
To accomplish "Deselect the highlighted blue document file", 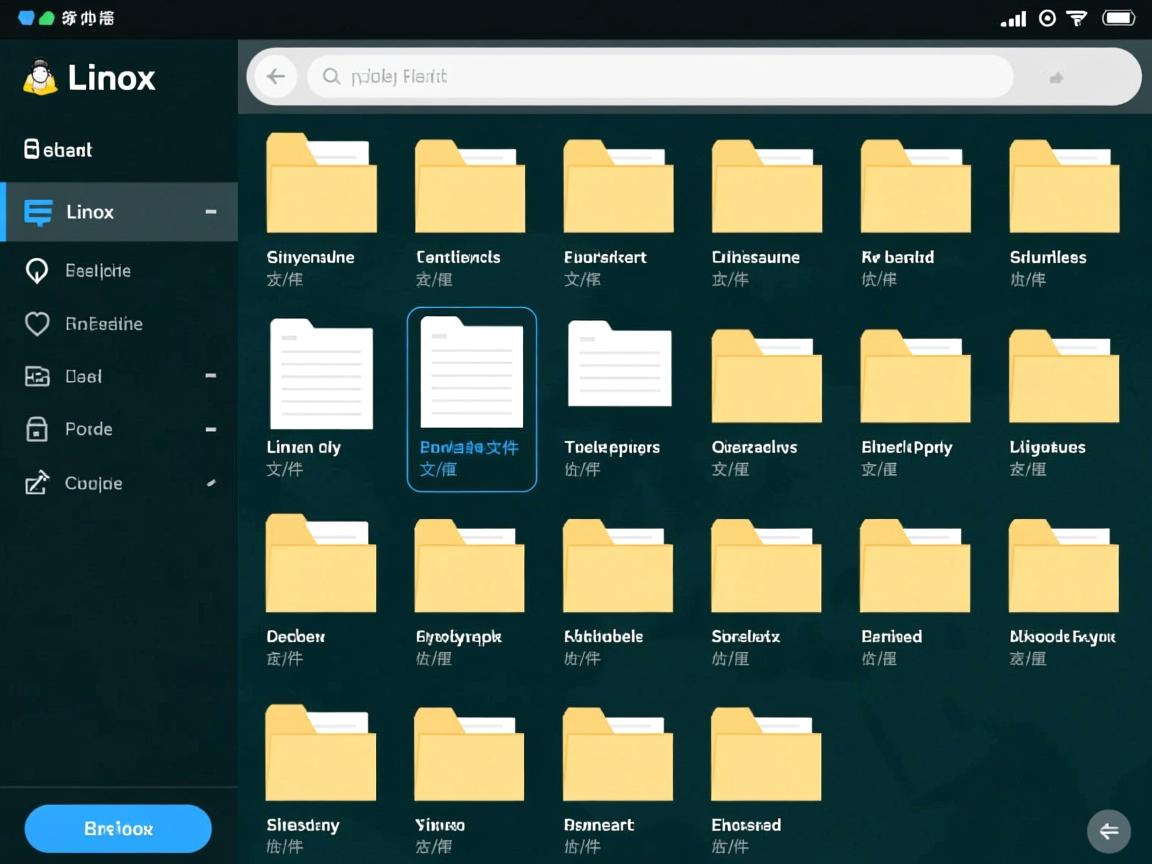I will (471, 375).
